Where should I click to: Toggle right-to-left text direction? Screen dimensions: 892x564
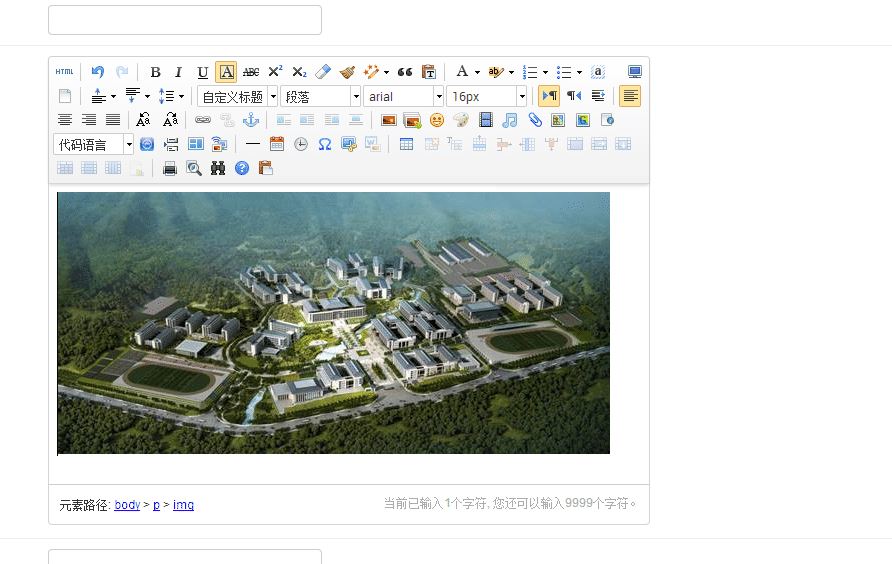[574, 96]
